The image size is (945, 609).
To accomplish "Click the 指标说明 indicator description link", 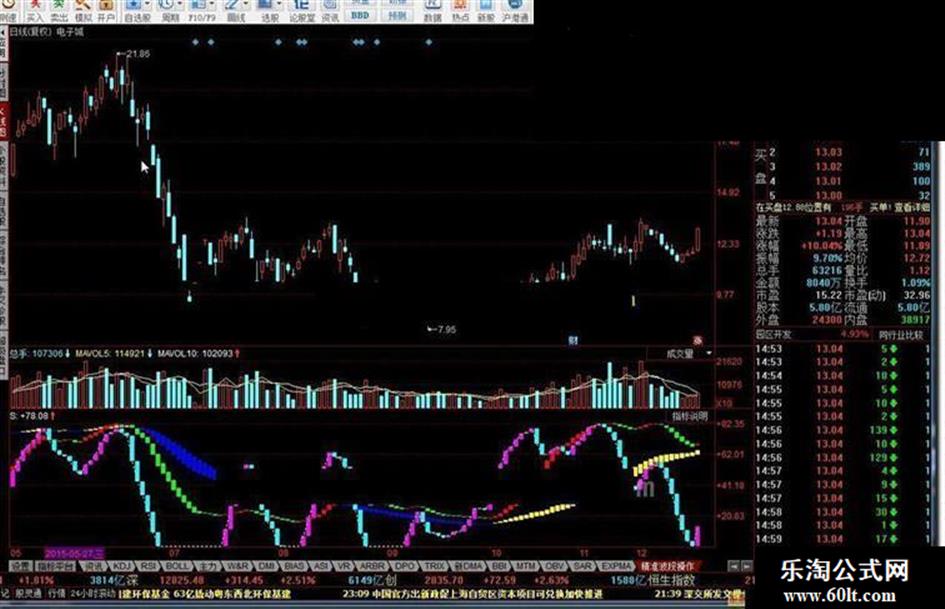I will 690,416.
